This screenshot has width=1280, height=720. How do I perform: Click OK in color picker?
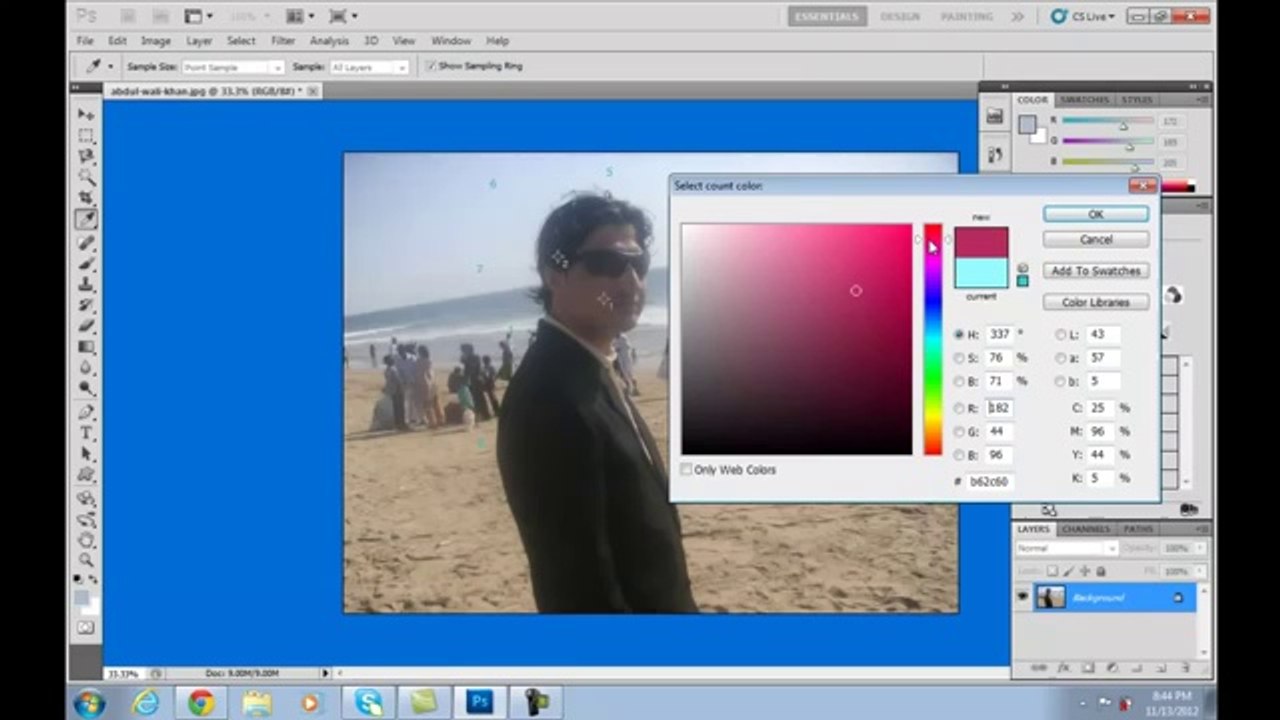1096,214
